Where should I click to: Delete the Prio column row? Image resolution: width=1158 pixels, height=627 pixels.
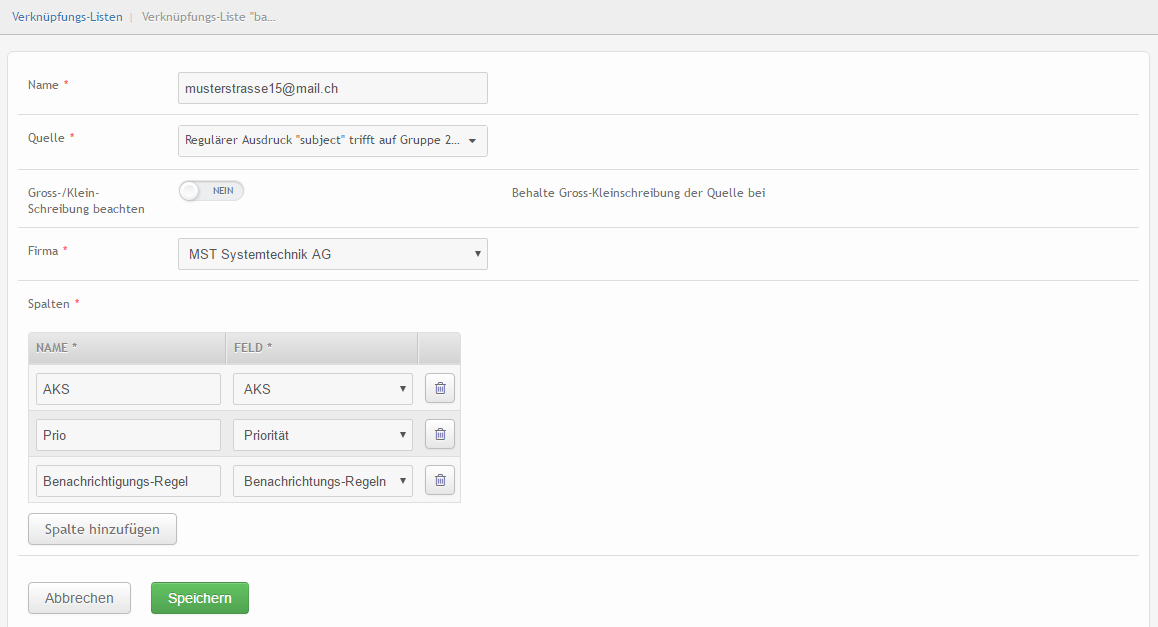[440, 434]
